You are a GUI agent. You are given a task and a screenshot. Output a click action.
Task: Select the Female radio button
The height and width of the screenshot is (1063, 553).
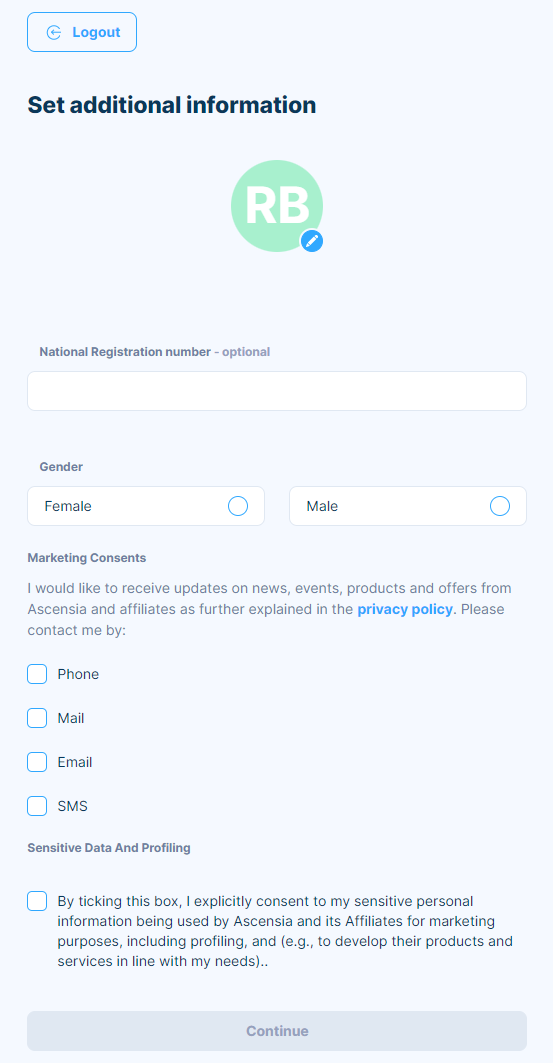238,506
